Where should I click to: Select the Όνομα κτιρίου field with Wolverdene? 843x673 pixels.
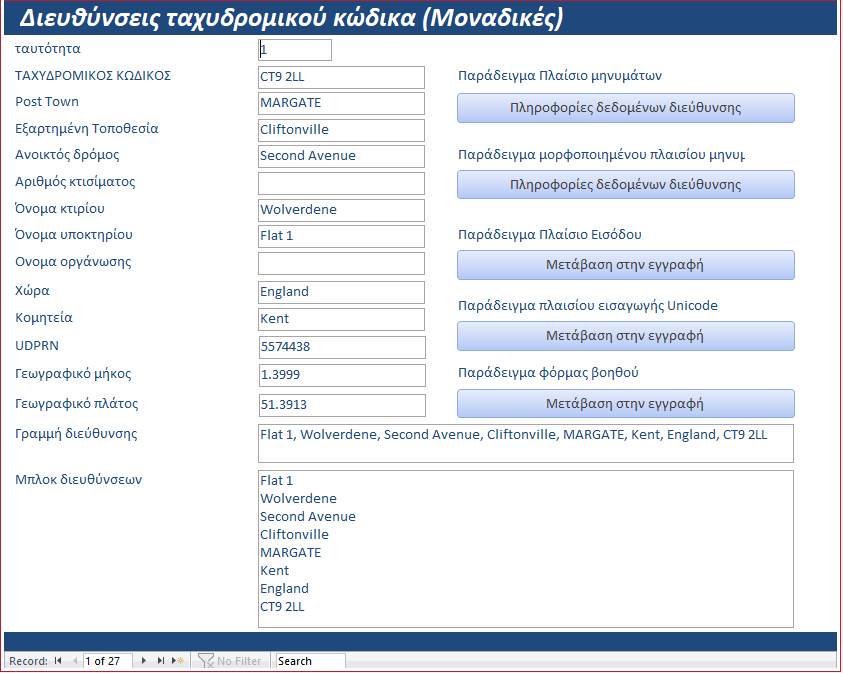click(x=341, y=210)
